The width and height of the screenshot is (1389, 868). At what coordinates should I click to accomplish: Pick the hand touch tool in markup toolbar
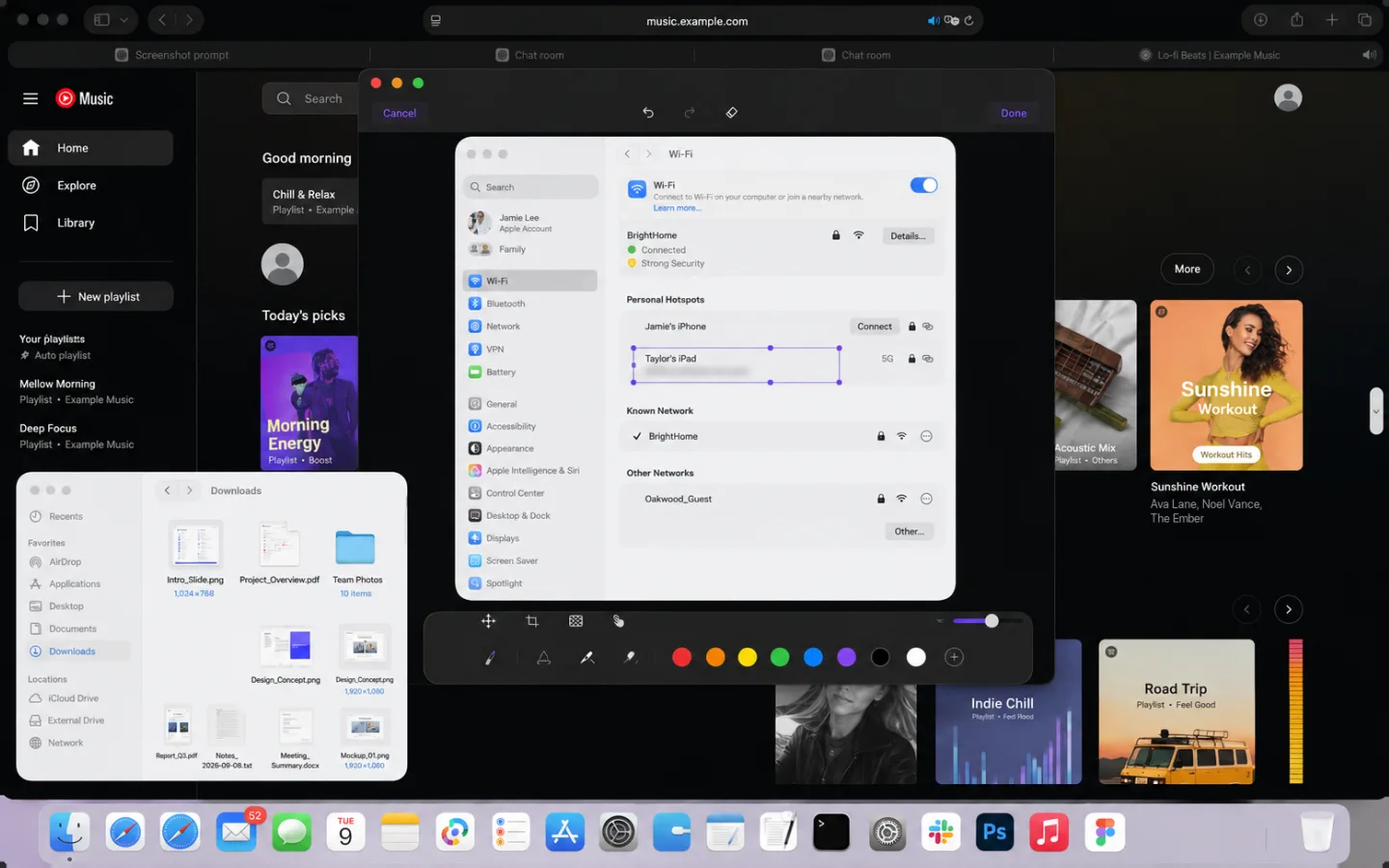(x=618, y=621)
